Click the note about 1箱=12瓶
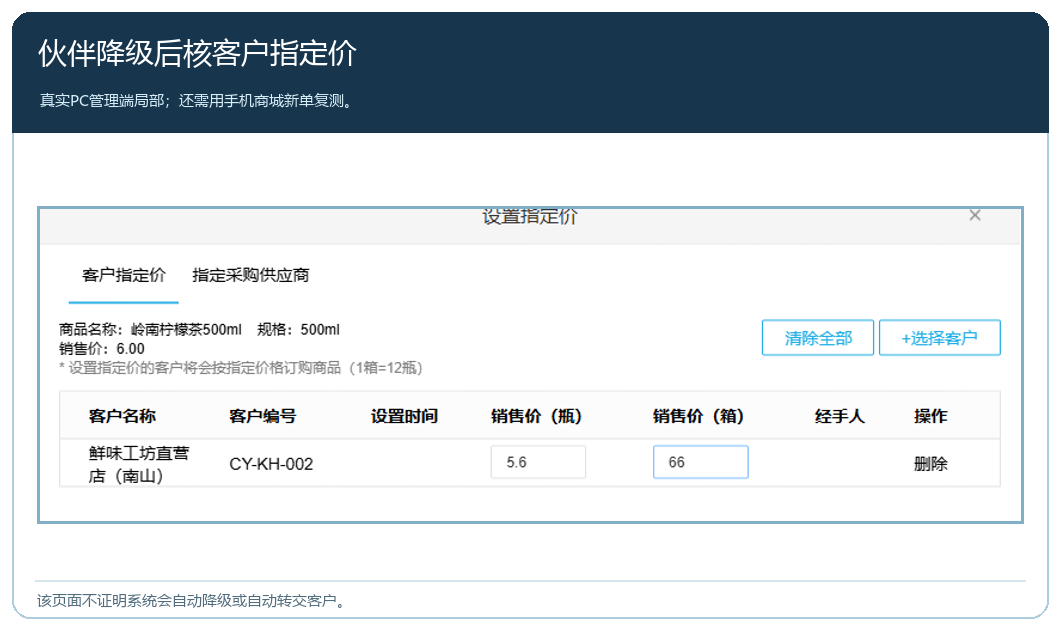 [x=241, y=368]
